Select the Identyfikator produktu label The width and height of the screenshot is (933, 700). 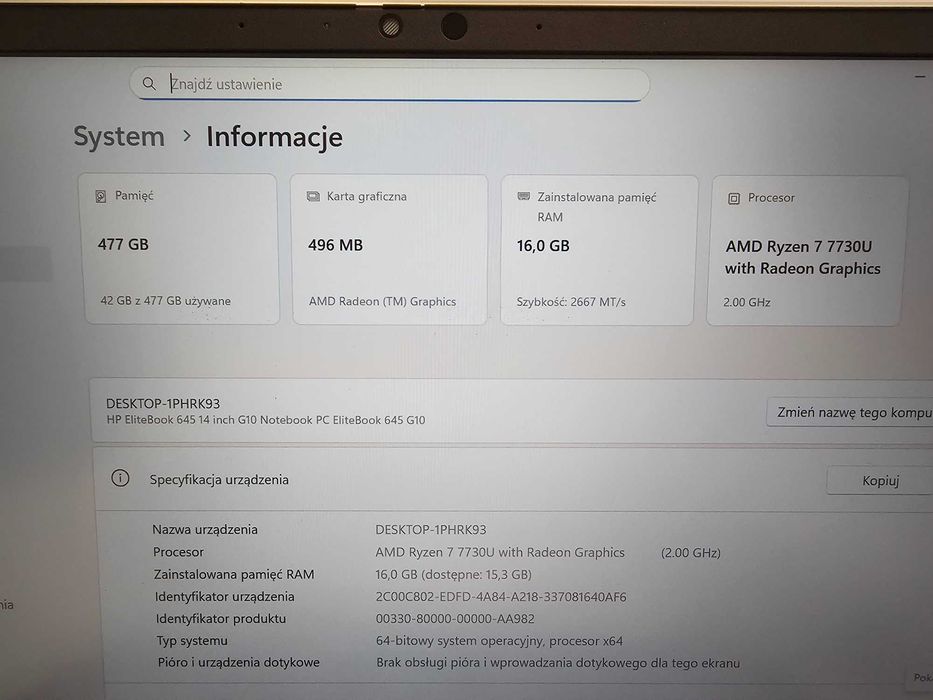coord(221,618)
